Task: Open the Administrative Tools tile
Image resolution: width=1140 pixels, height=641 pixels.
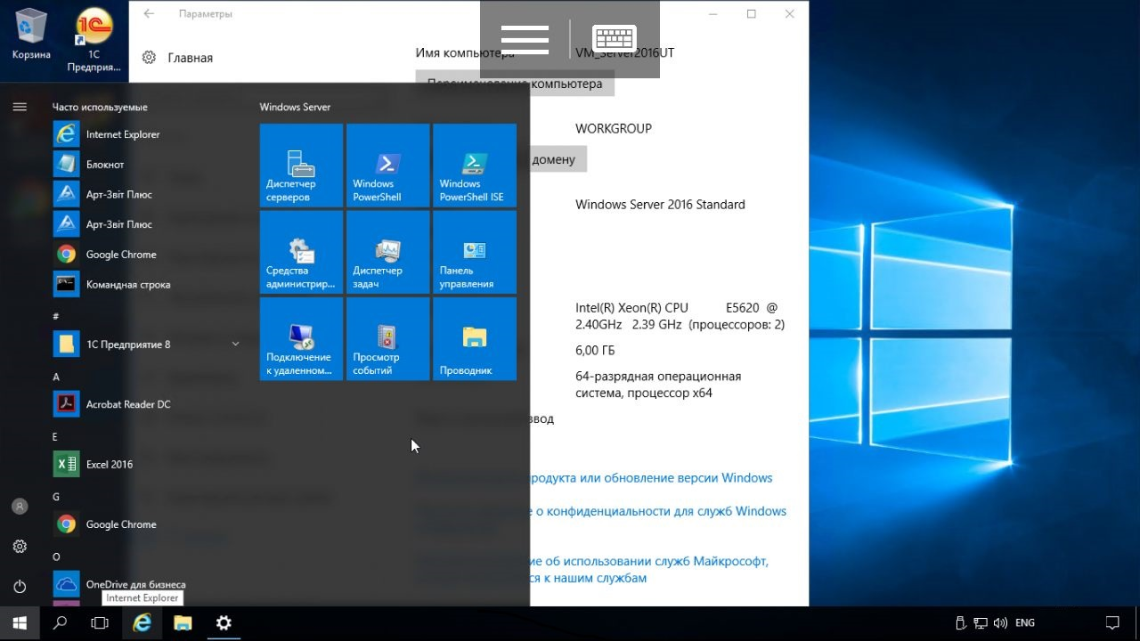Action: 301,252
